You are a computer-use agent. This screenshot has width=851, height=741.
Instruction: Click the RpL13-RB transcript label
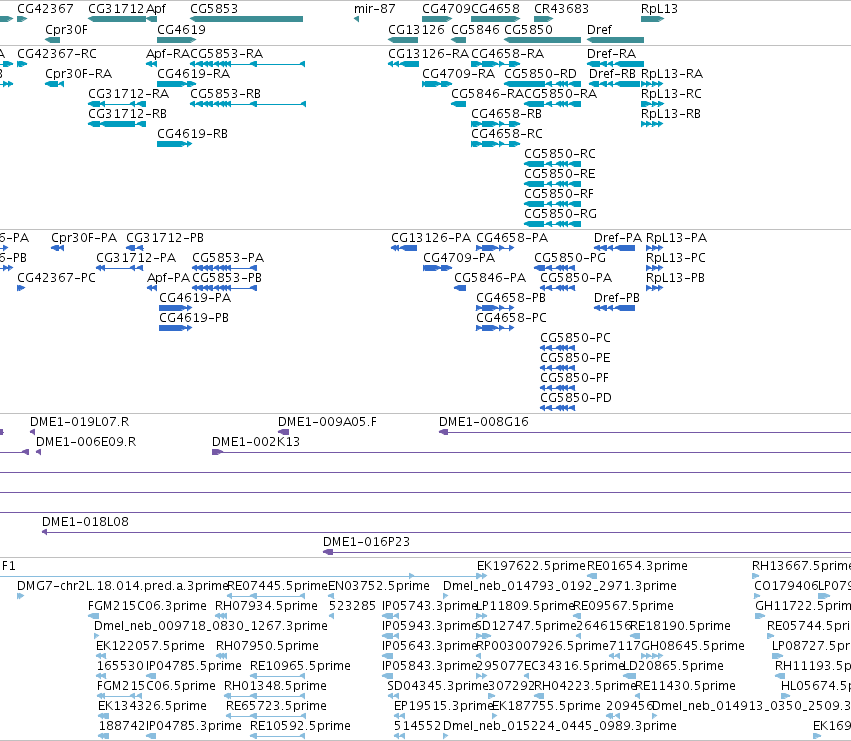(x=671, y=114)
